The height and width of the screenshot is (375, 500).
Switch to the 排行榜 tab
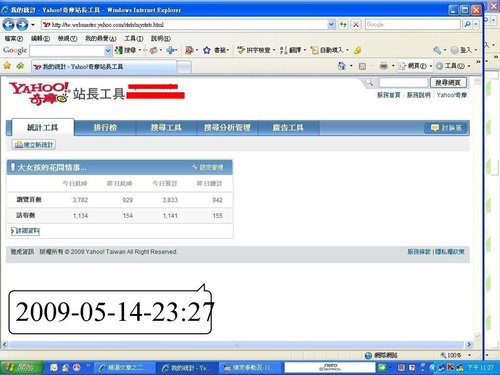[105, 127]
